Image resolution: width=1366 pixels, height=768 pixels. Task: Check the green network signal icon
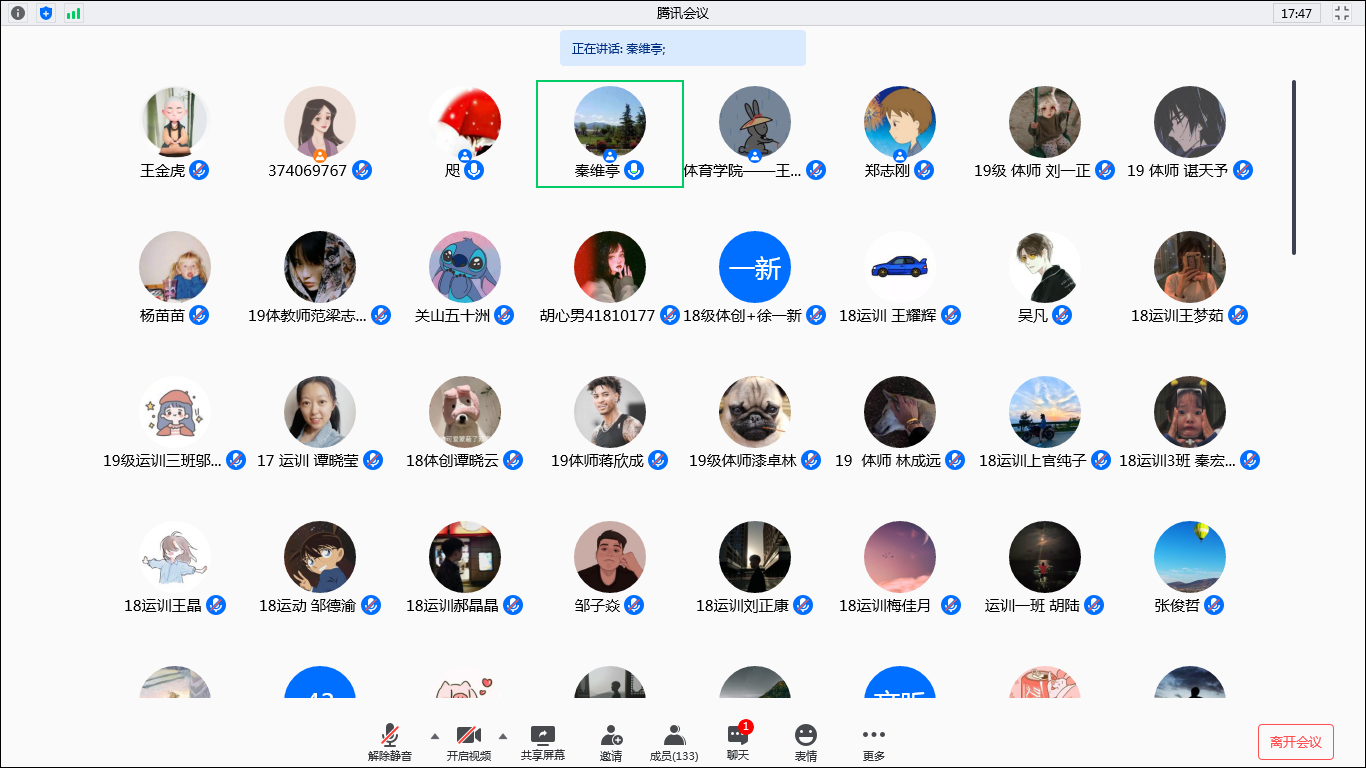[74, 13]
